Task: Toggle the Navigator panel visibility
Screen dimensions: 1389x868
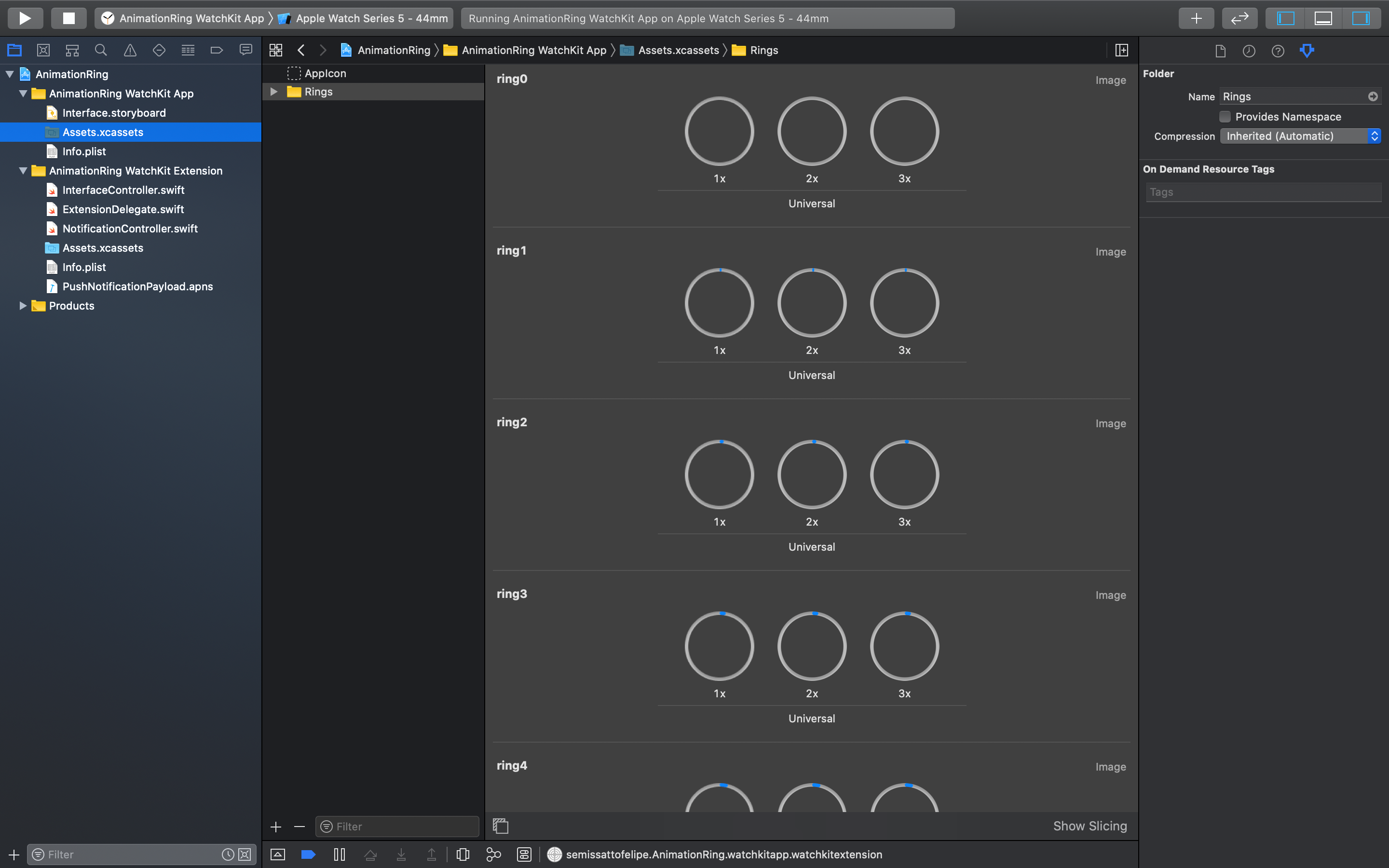Action: [1285, 18]
